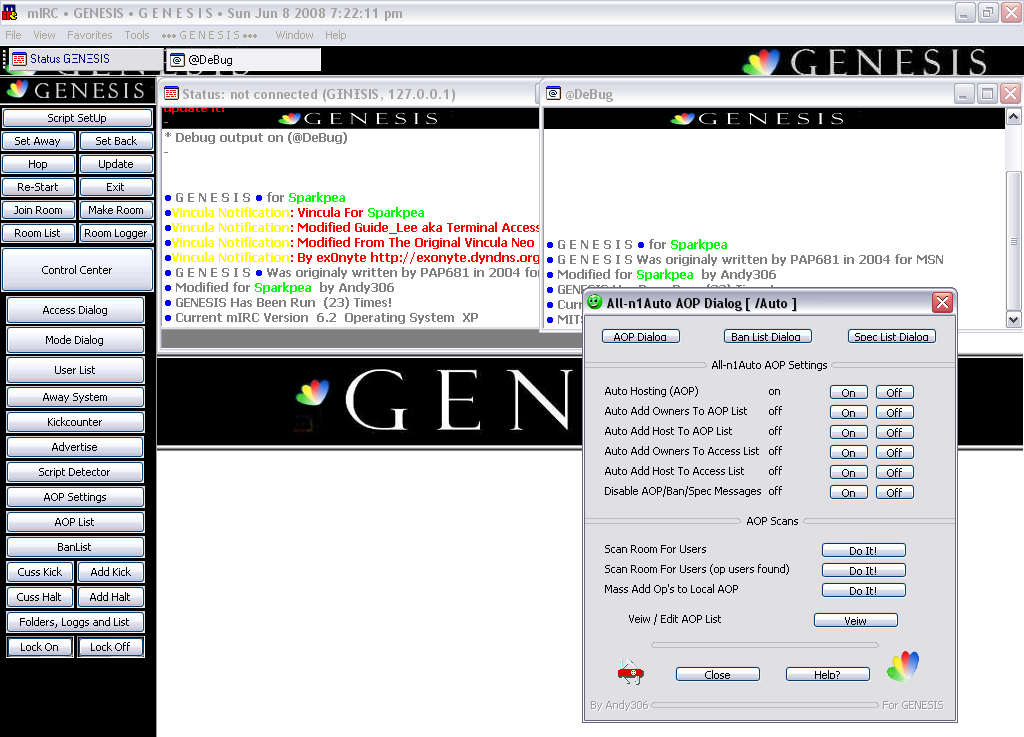Screen dimensions: 1024x737
Task: Open the Favorites menu
Action: [89, 35]
